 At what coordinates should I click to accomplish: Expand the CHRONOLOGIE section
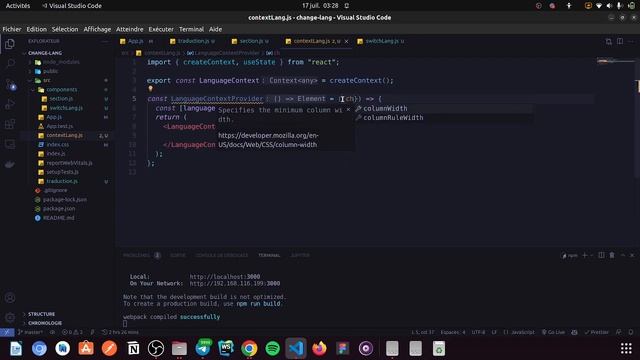pyautogui.click(x=45, y=323)
